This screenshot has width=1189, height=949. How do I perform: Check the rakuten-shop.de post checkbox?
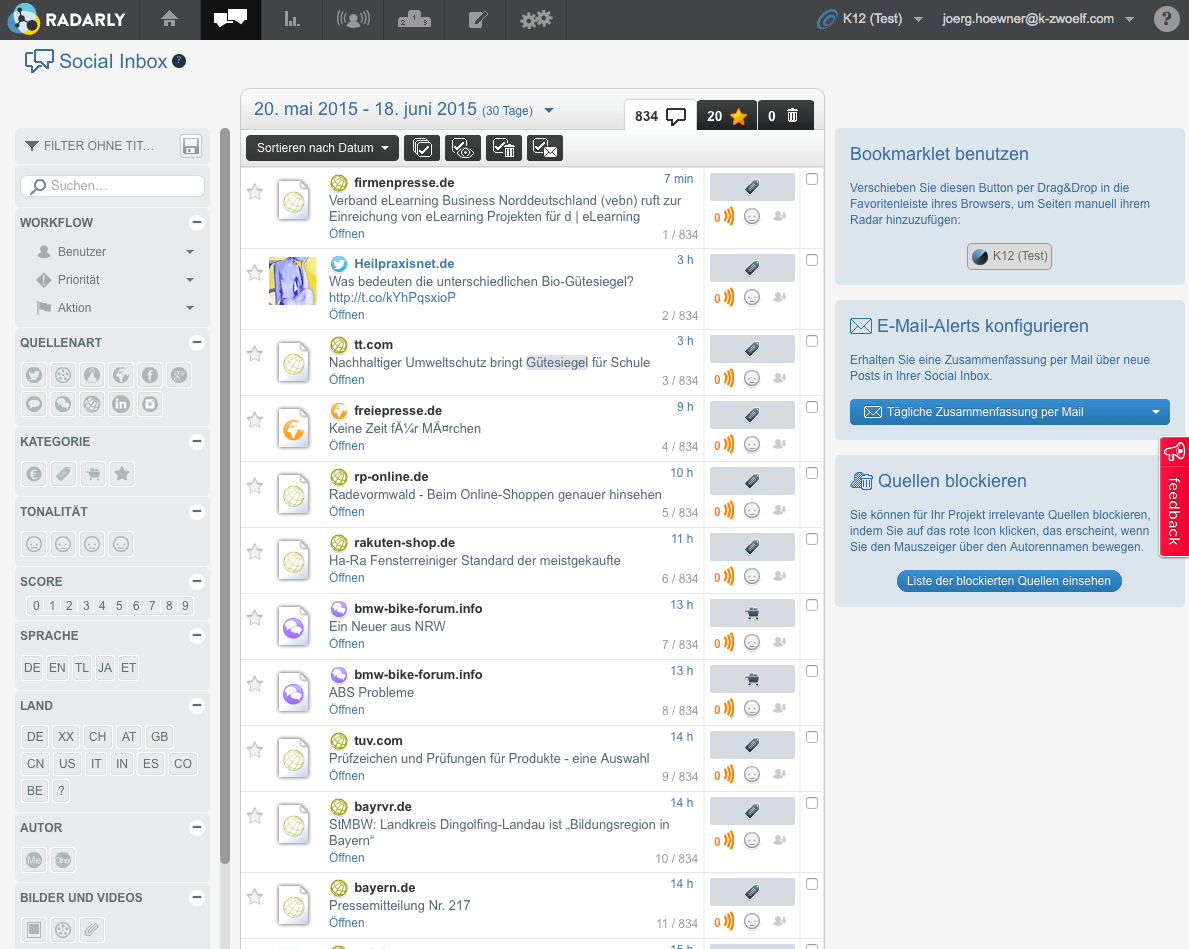coord(812,539)
